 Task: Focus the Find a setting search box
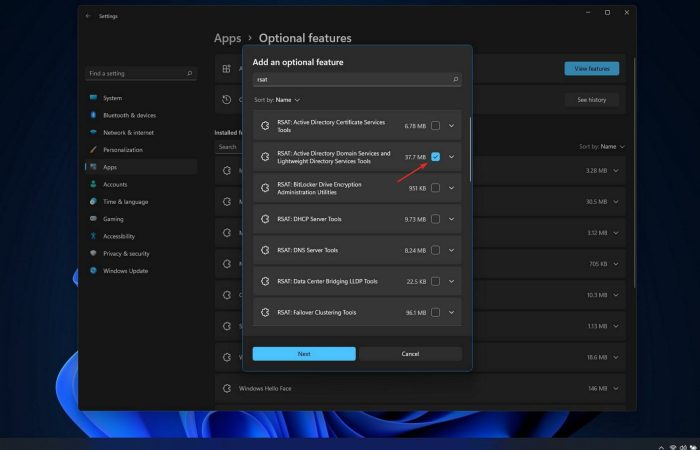(141, 73)
